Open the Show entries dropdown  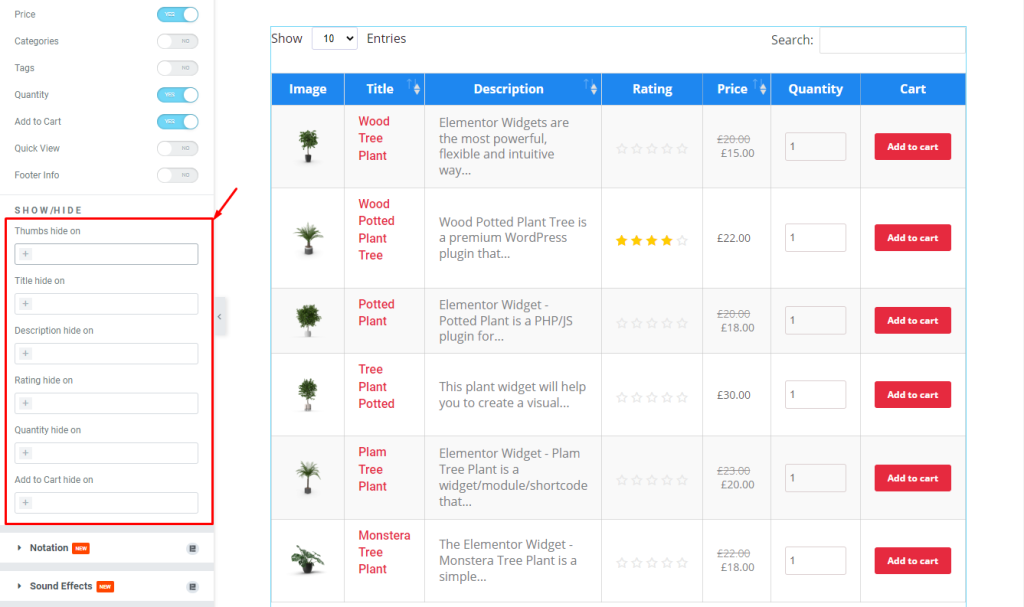(335, 39)
